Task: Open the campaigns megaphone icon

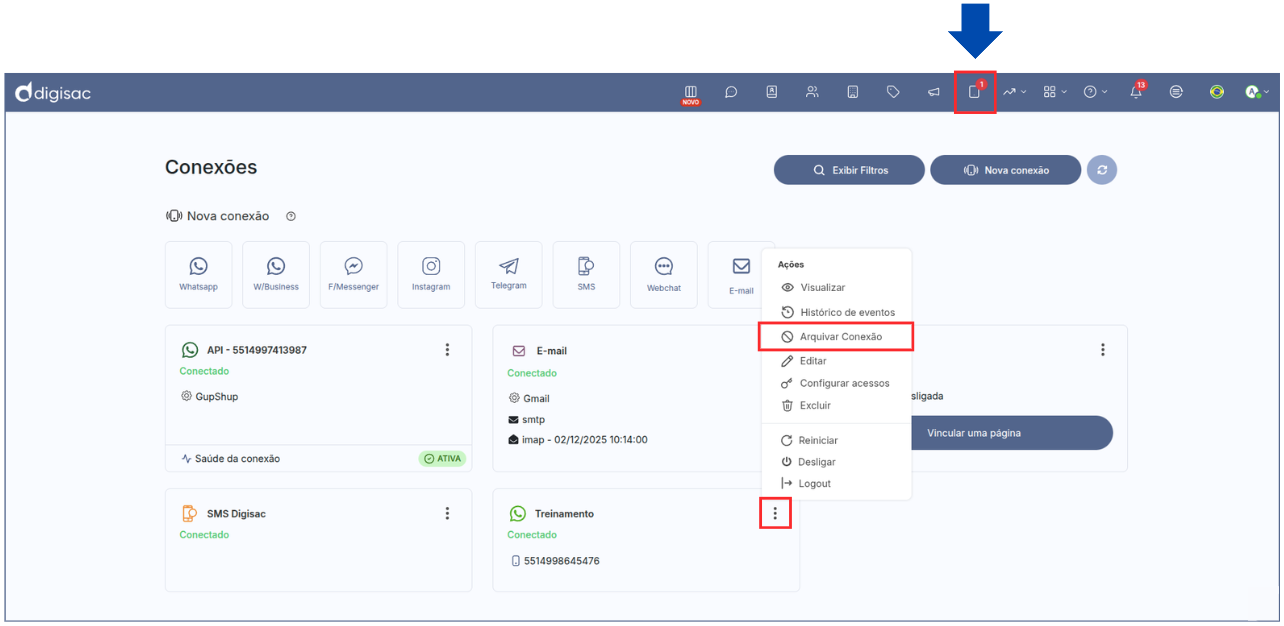Action: [x=933, y=92]
